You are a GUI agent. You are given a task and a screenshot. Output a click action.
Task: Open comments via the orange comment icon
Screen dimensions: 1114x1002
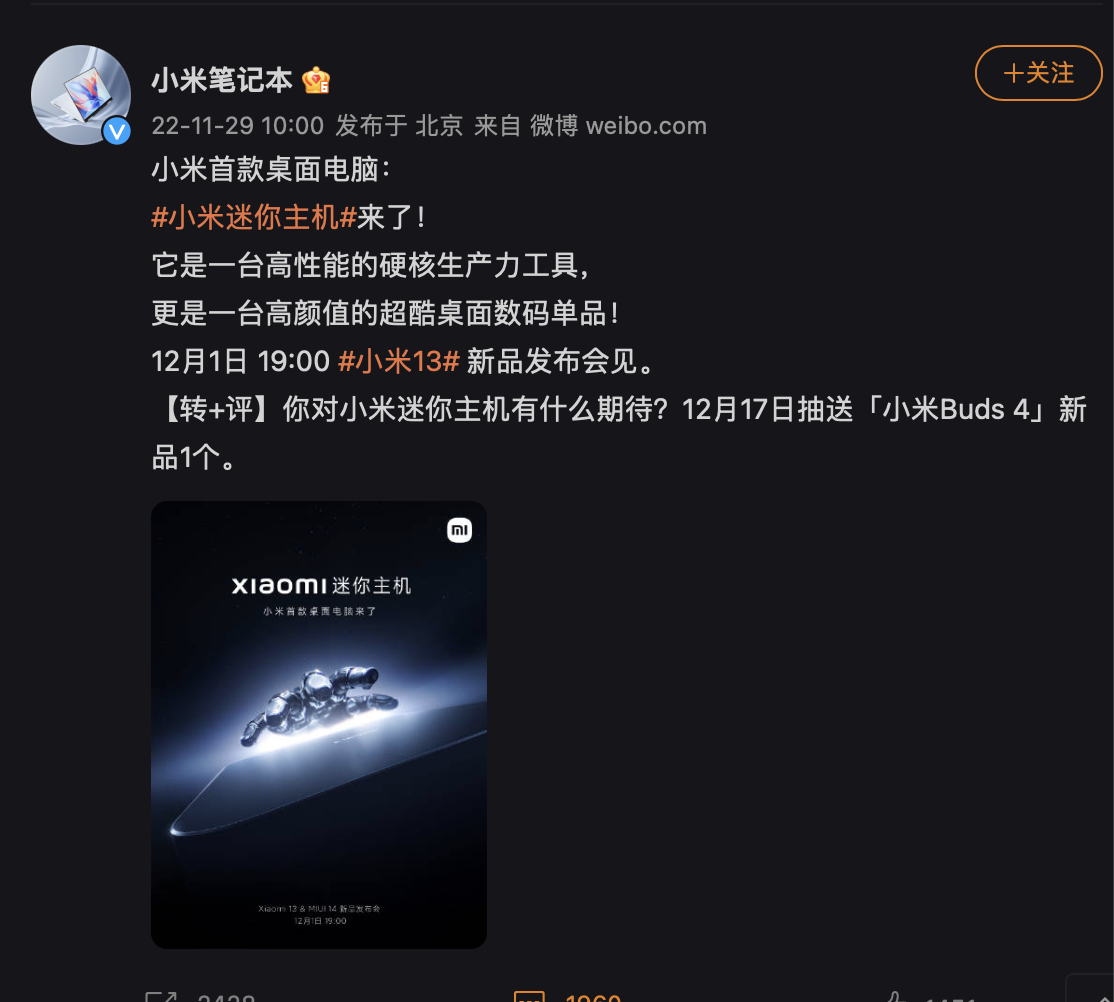point(529,996)
